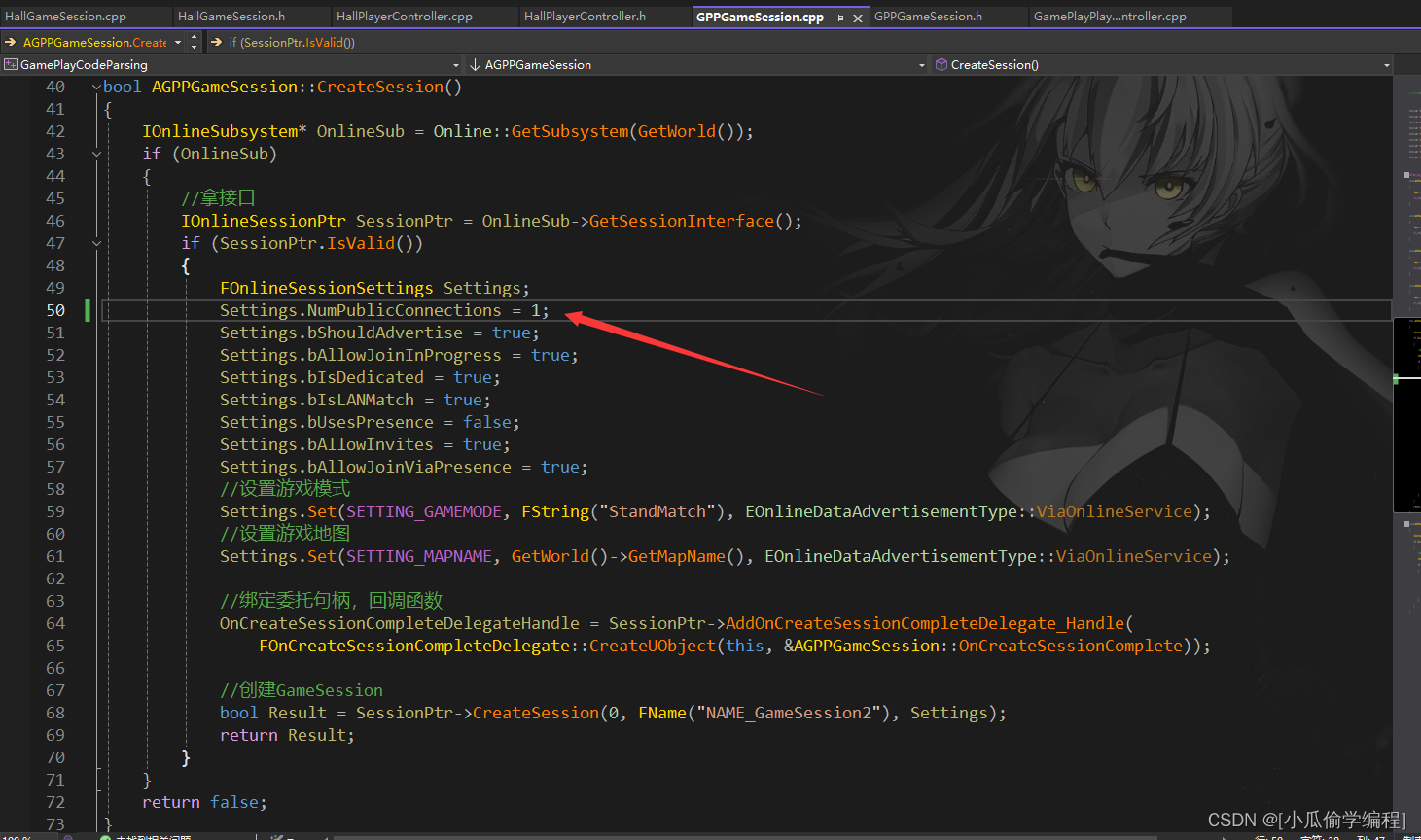
Task: Click GetSessionInterface call
Action: click(682, 221)
